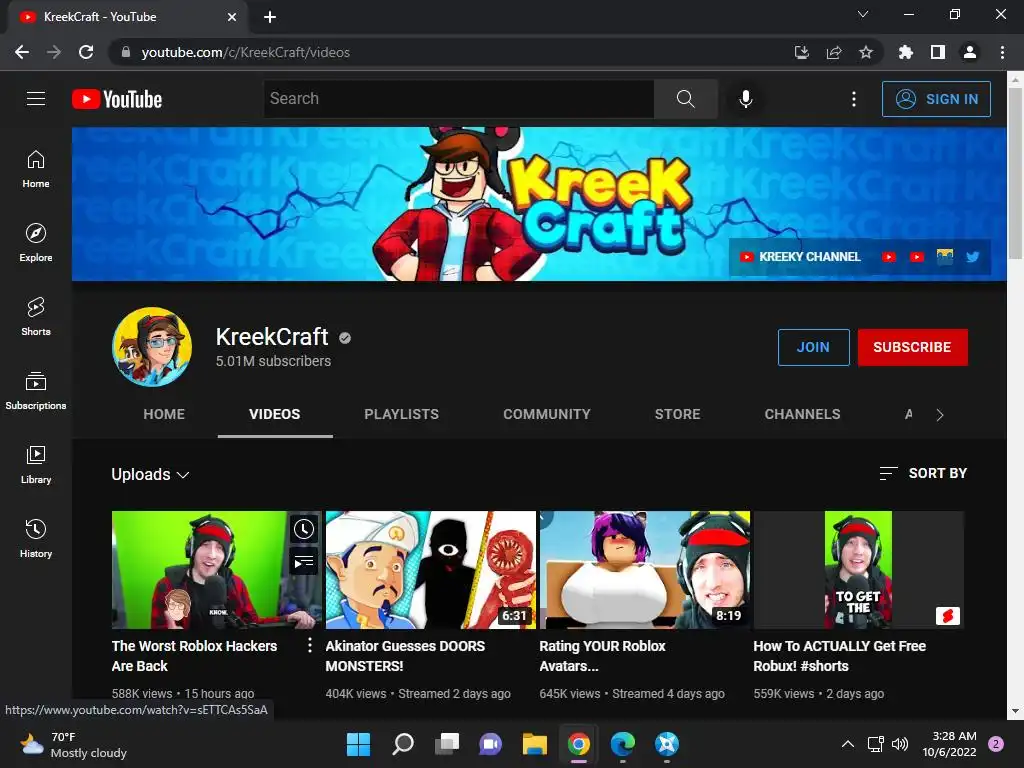
Task: Click the browser address bar URL
Action: [246, 52]
